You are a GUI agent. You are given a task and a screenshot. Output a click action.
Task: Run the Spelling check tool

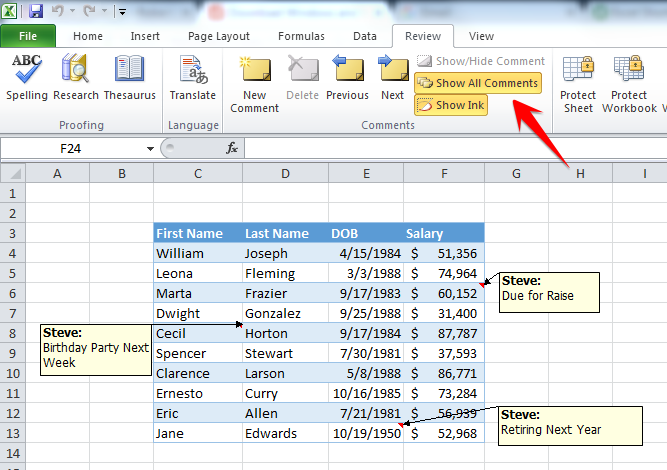[x=27, y=77]
